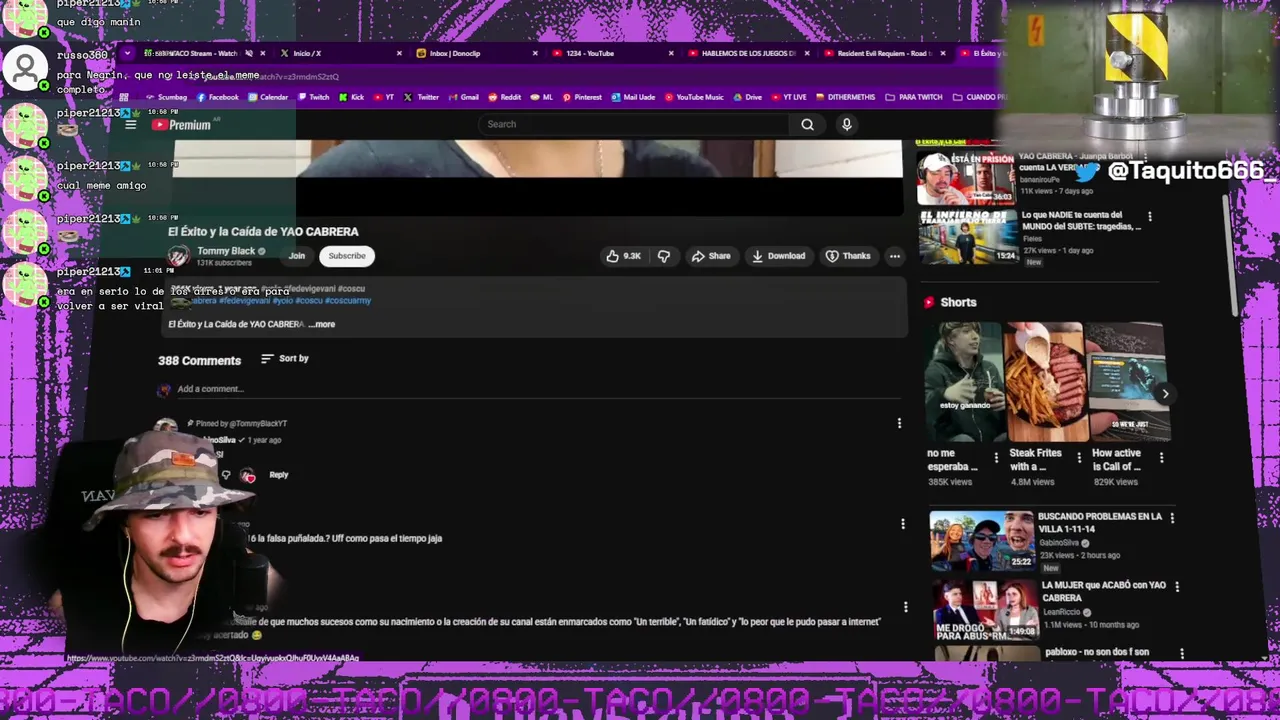Screen dimensions: 1280x720
Task: Click the Join channel button
Action: pyautogui.click(x=297, y=256)
